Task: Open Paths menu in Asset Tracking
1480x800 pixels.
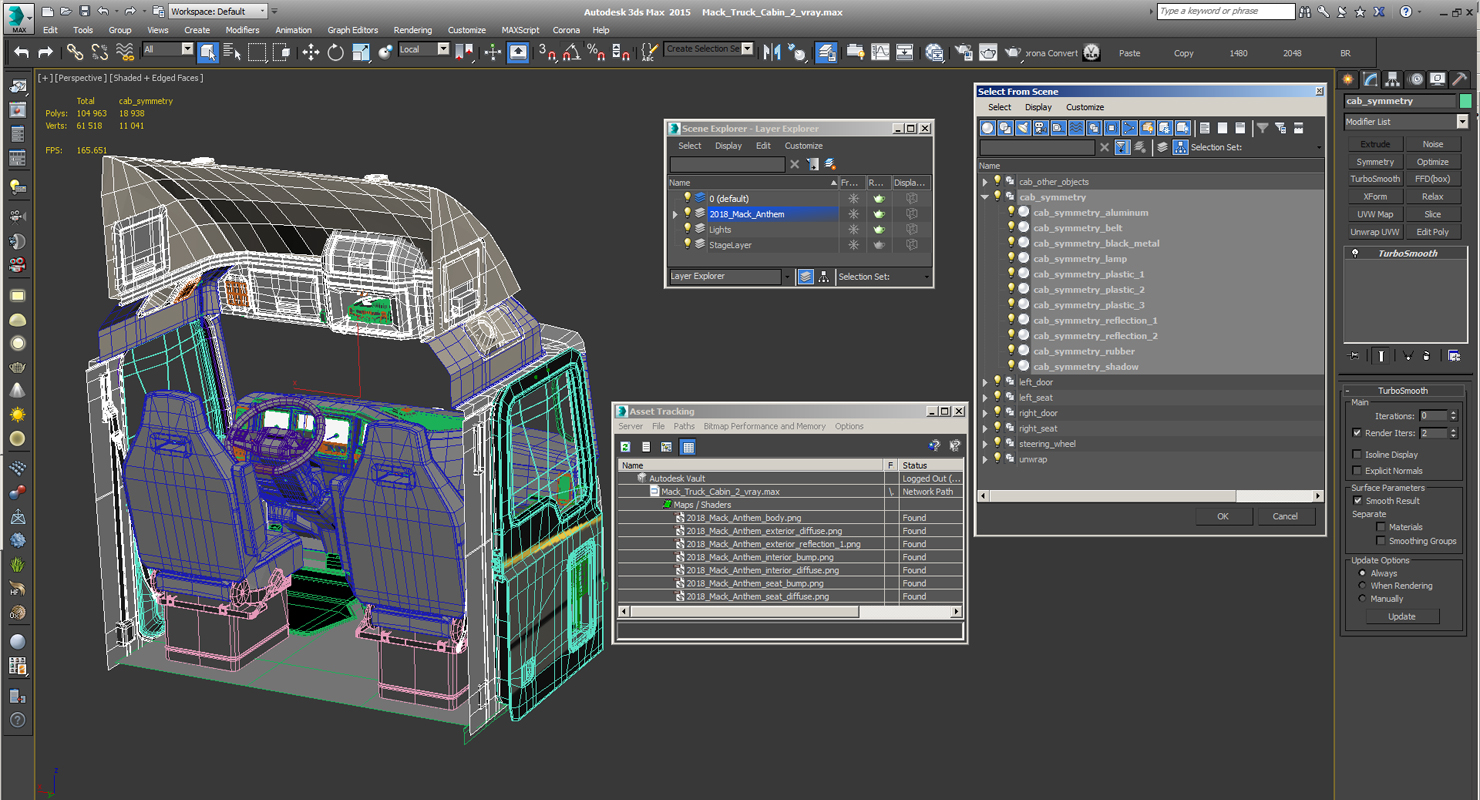Action: [x=684, y=426]
